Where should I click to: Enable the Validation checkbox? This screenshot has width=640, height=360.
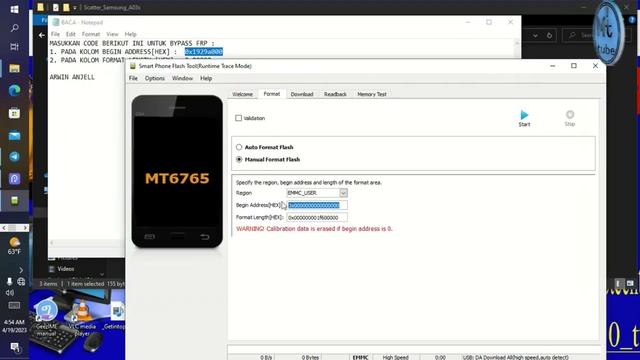pos(238,118)
